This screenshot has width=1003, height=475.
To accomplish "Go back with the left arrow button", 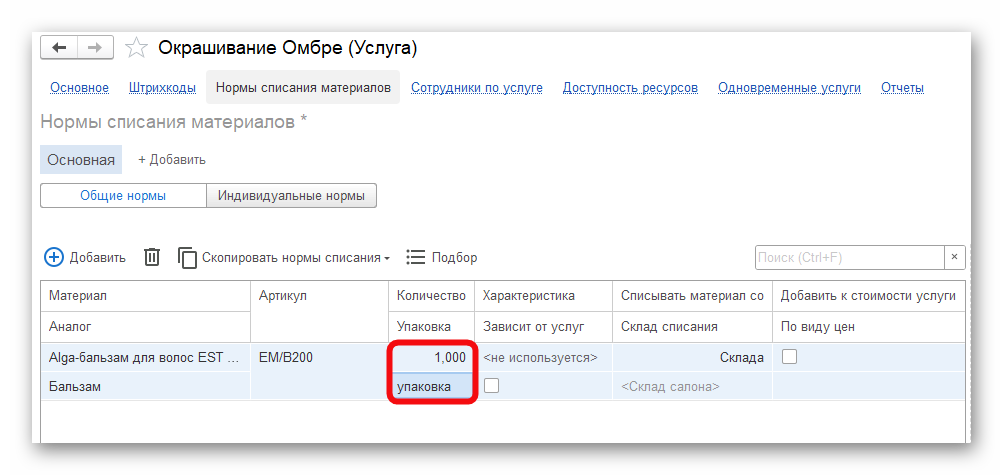I will (x=59, y=48).
